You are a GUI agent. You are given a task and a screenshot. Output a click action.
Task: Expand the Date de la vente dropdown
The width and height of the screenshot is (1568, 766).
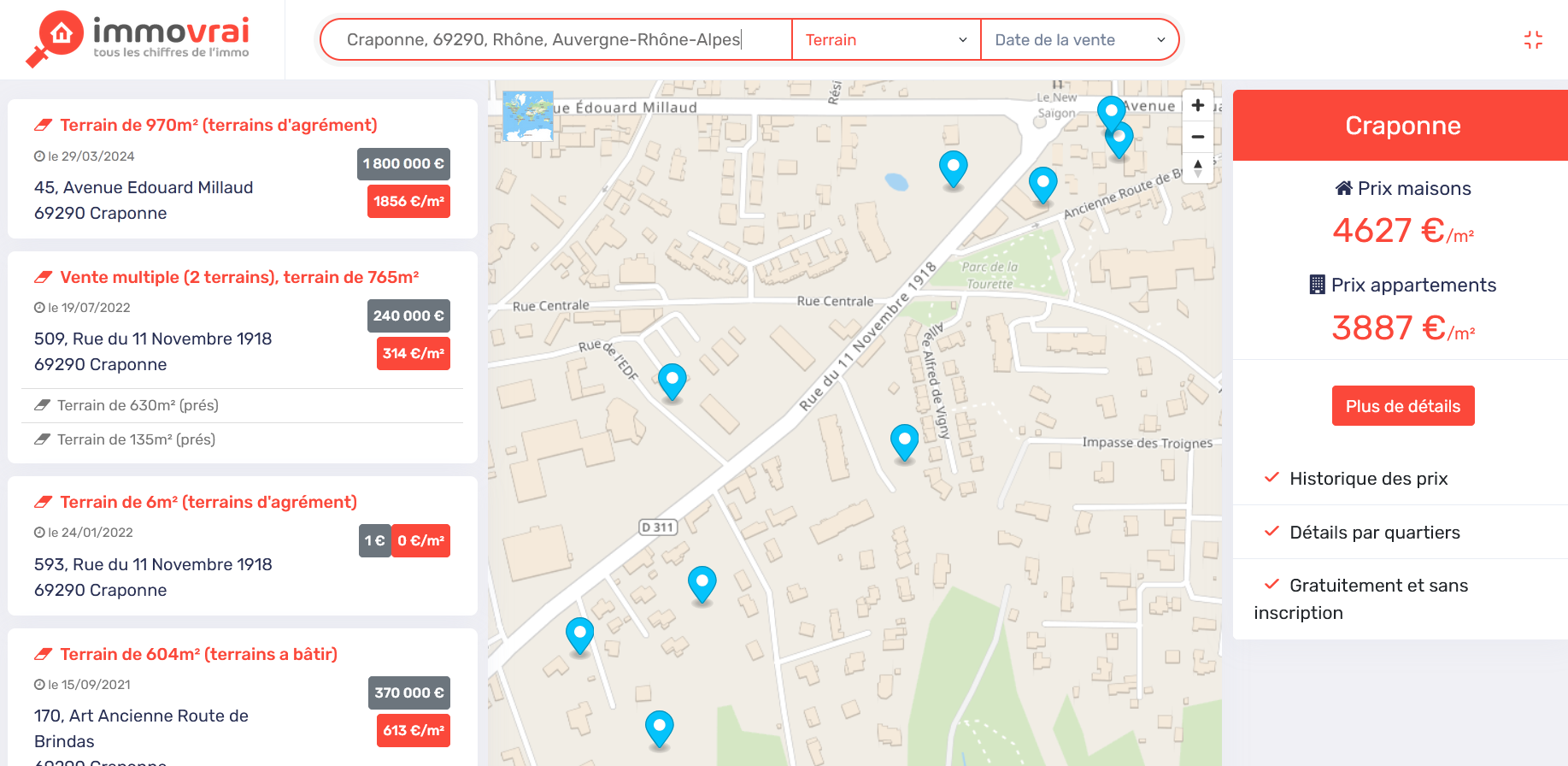tap(1079, 40)
